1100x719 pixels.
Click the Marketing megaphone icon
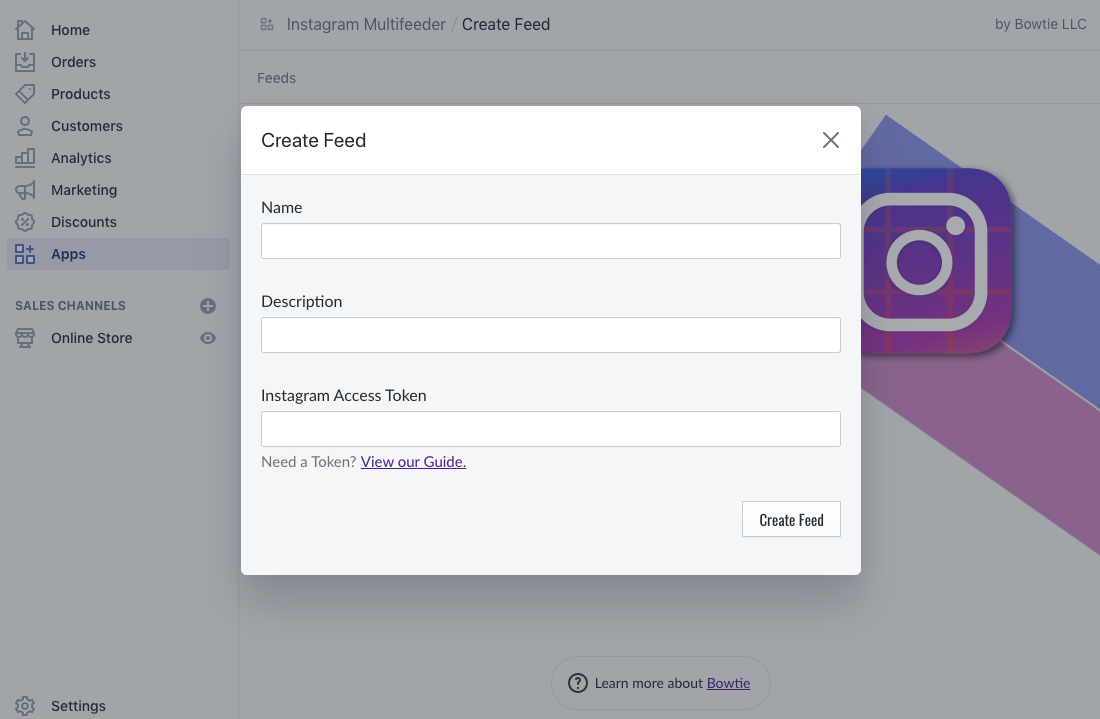point(25,190)
